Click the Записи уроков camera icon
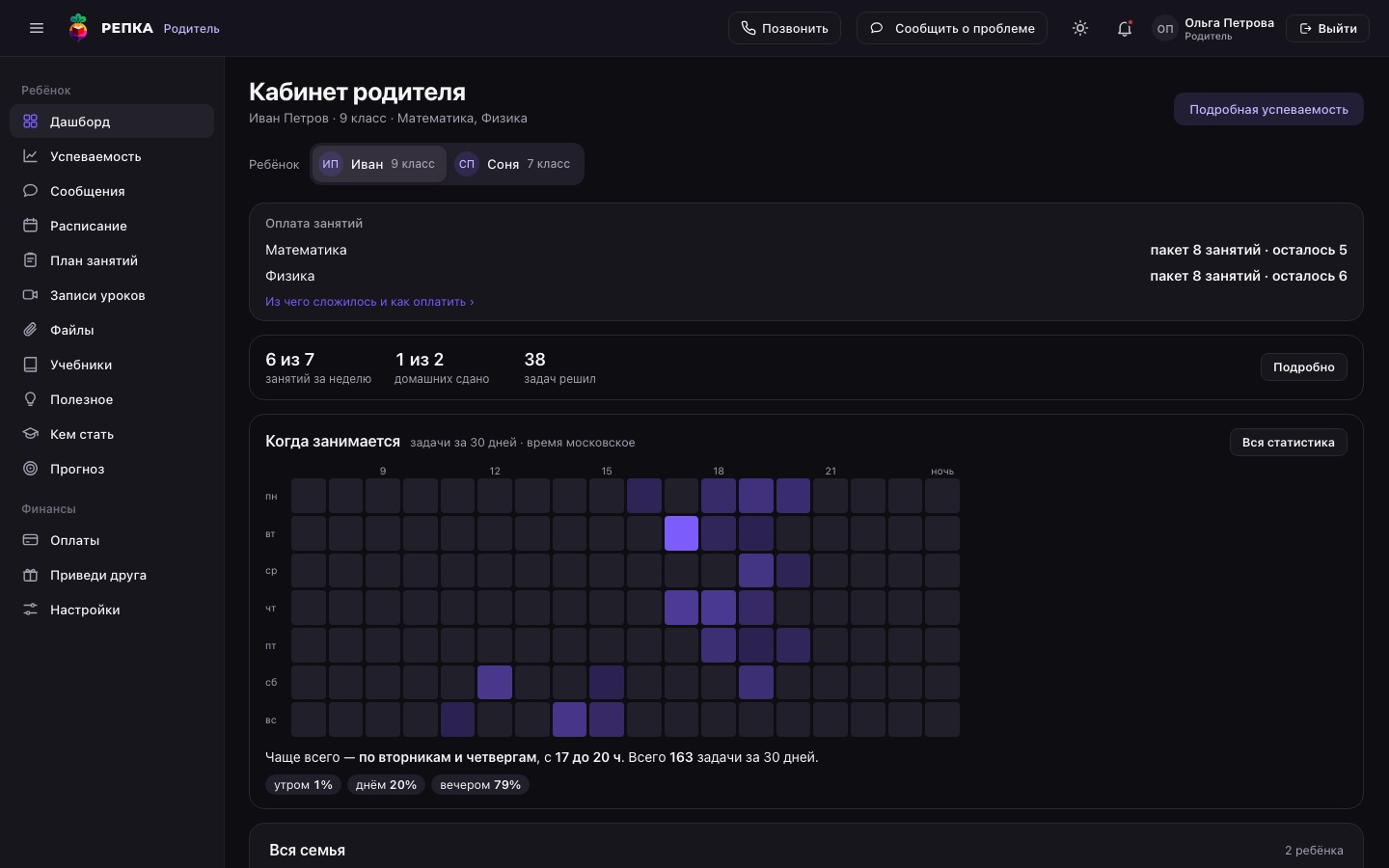Viewport: 1389px width, 868px height. coord(31,295)
